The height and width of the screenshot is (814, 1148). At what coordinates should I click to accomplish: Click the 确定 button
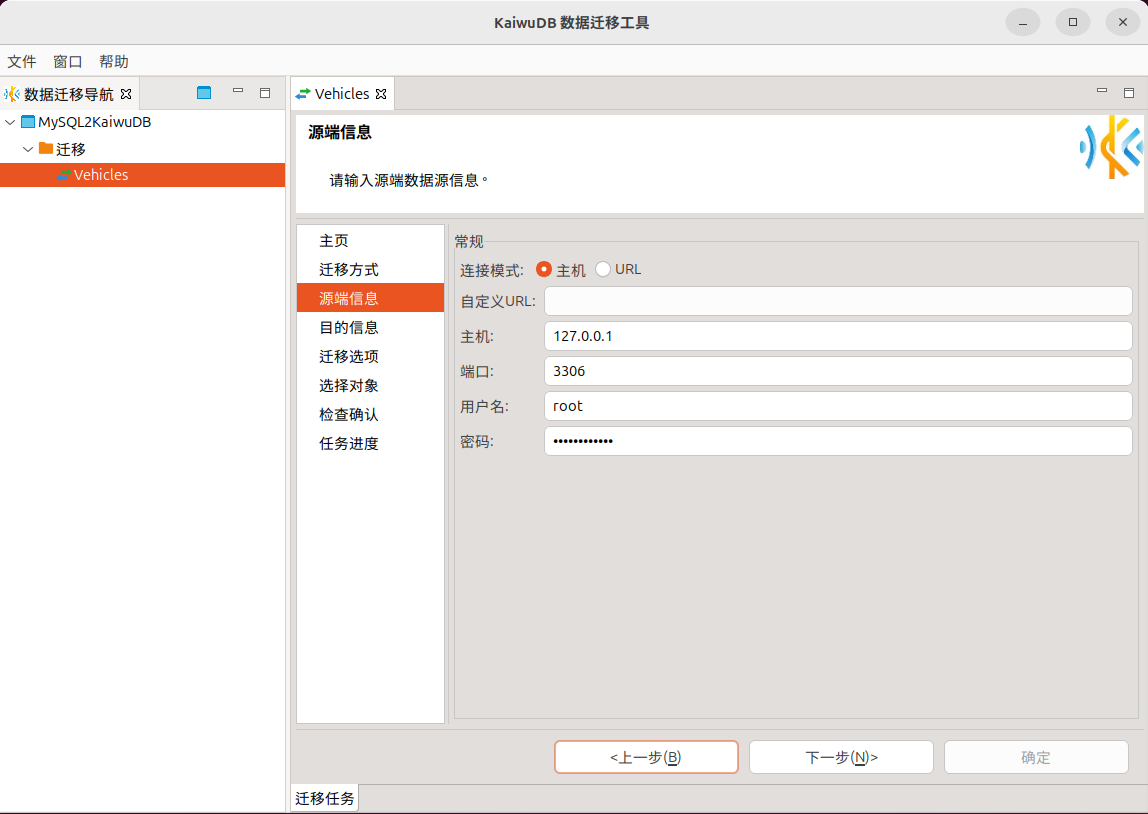pos(1036,757)
